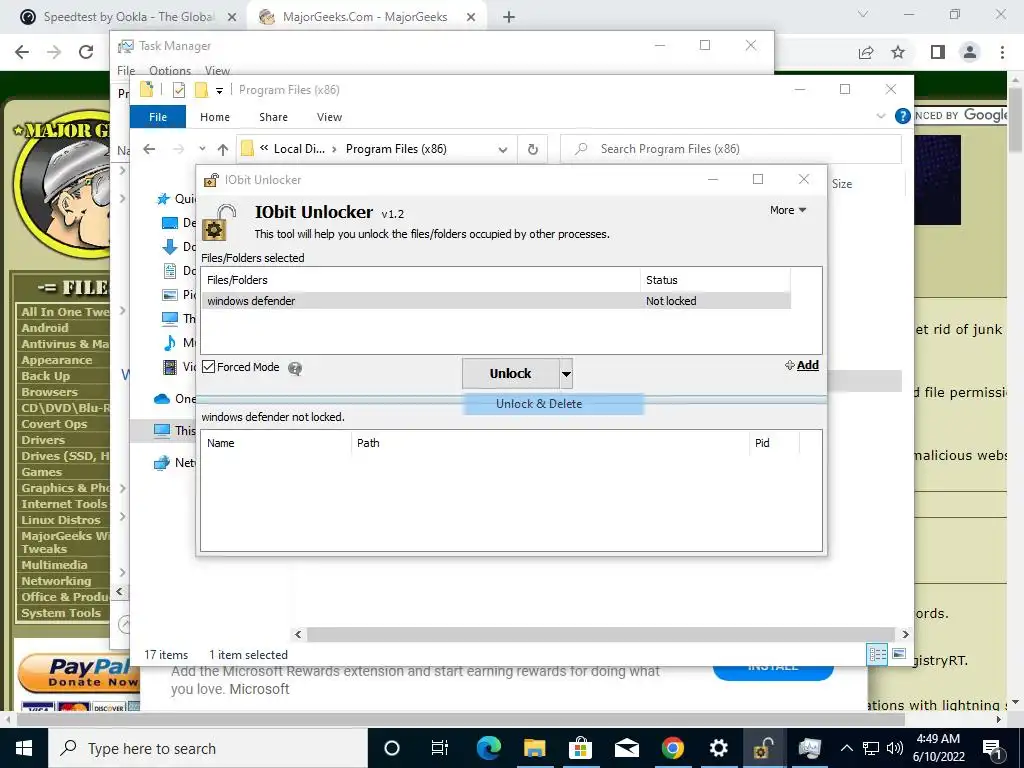Select Quick access star in sidebar

click(x=163, y=199)
